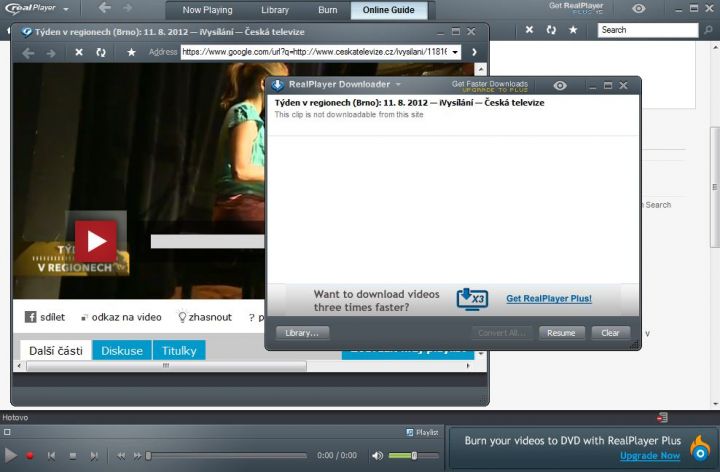Click the Get RealPlayer Plus! link
Image resolution: width=720 pixels, height=472 pixels.
[x=549, y=298]
